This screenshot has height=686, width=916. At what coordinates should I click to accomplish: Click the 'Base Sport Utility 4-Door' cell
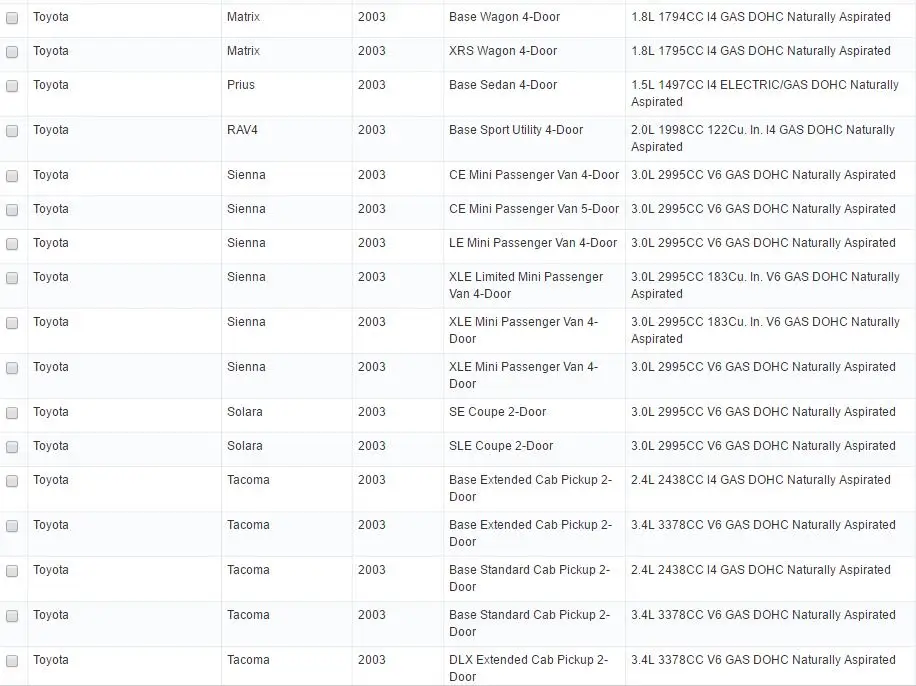point(535,139)
